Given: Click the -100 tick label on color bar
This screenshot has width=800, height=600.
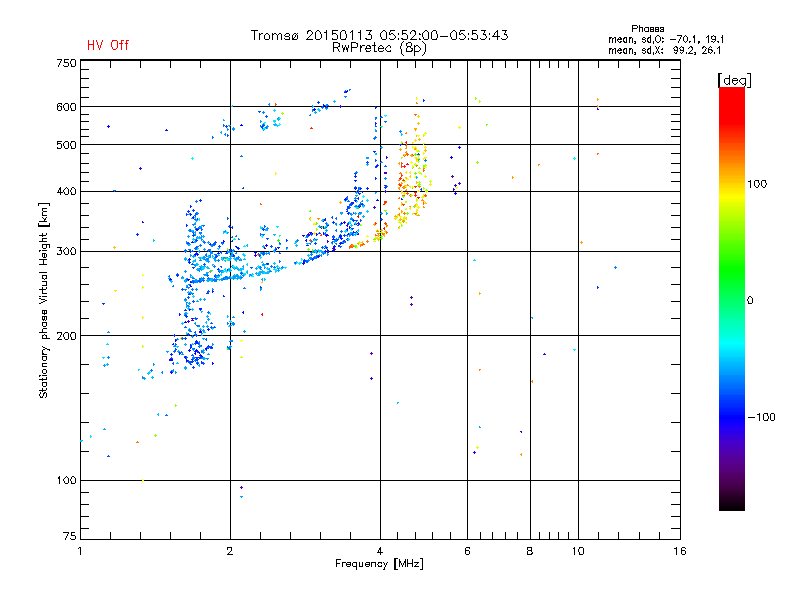Looking at the screenshot, I should tap(760, 416).
